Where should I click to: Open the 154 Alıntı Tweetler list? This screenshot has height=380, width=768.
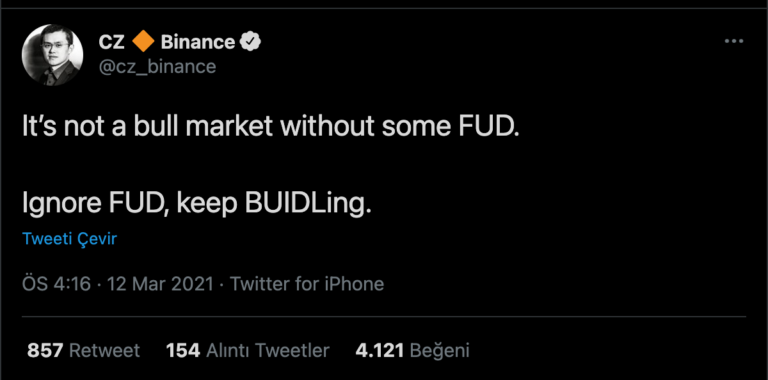[x=247, y=350]
